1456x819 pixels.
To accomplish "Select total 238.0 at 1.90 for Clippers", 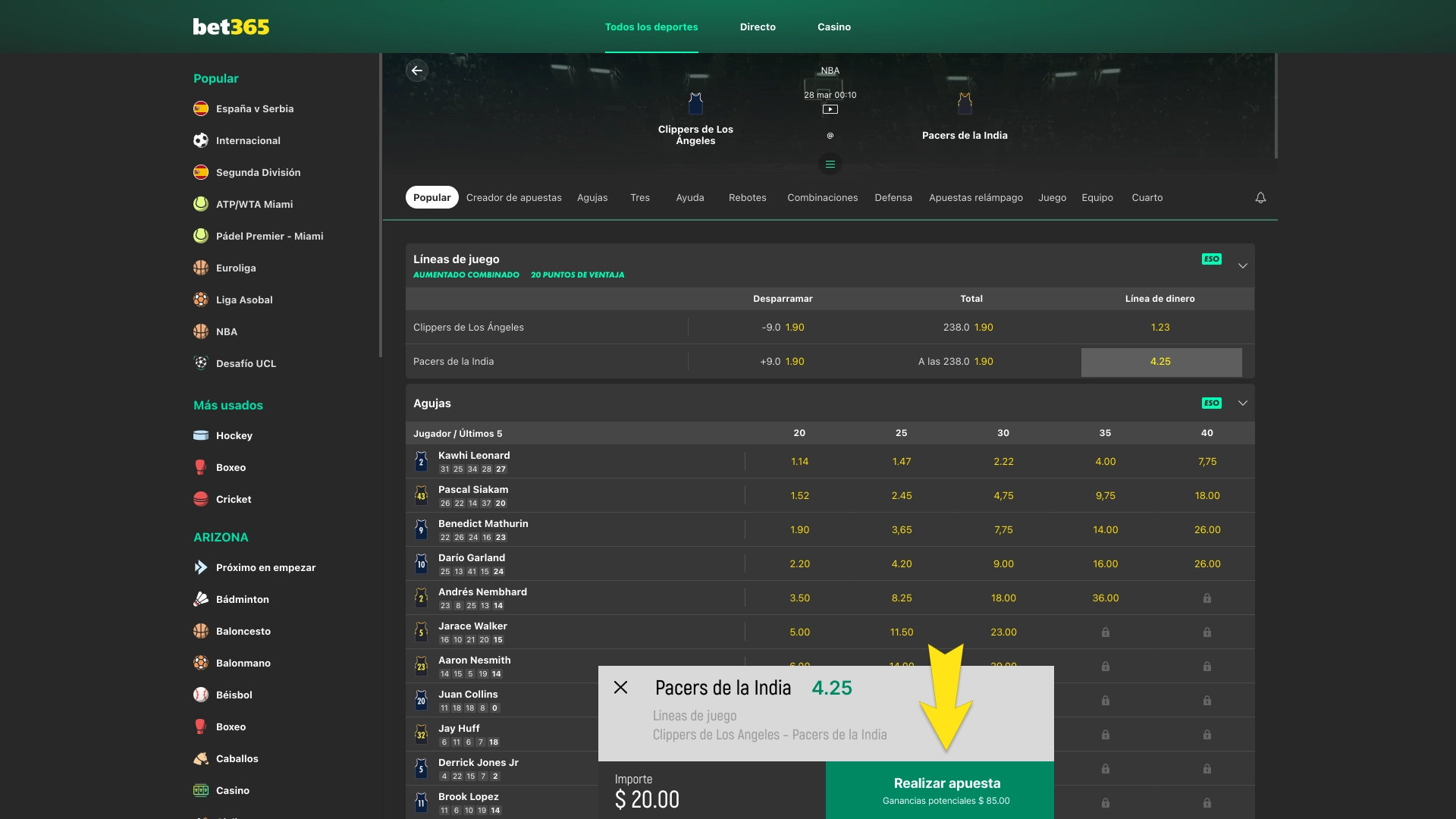I will (968, 328).
